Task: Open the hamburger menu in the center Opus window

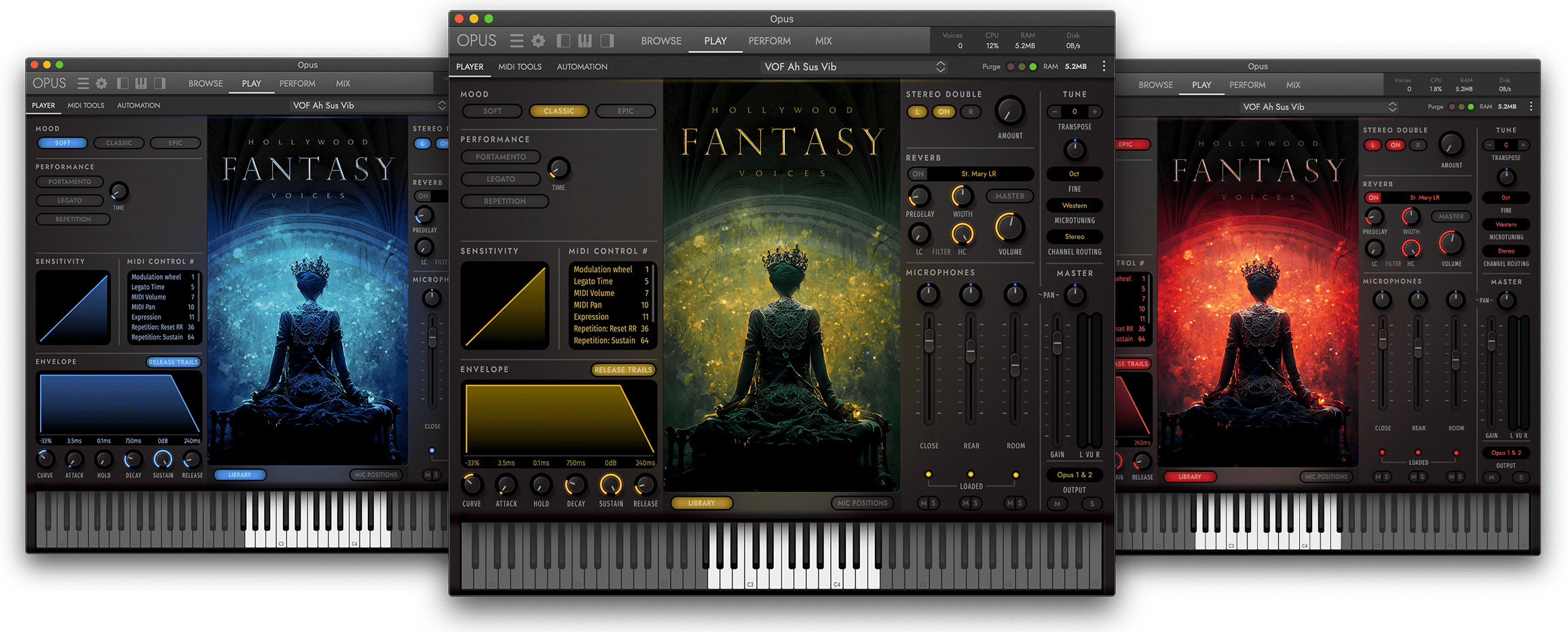Action: (x=517, y=41)
